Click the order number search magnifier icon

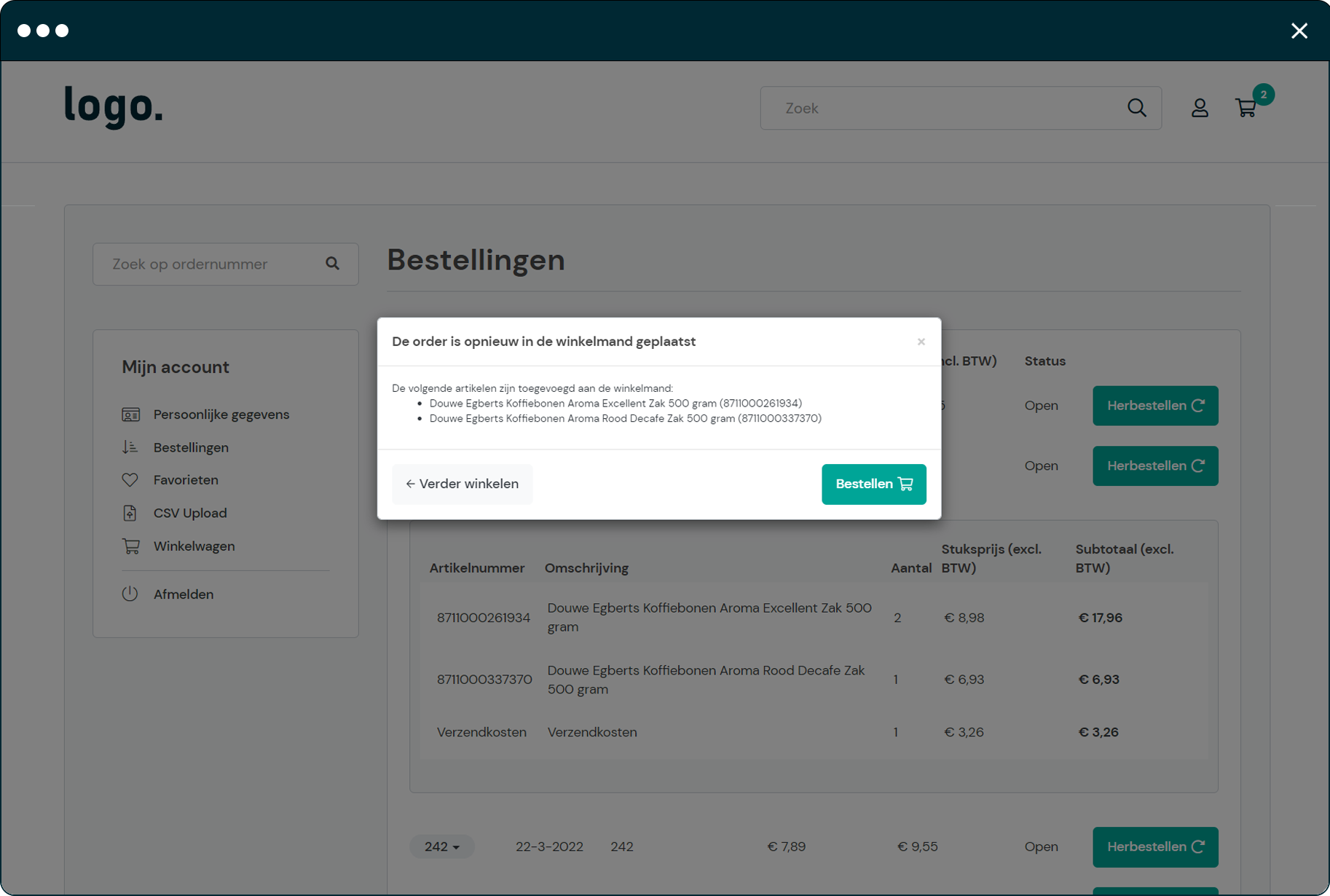pyautogui.click(x=332, y=264)
